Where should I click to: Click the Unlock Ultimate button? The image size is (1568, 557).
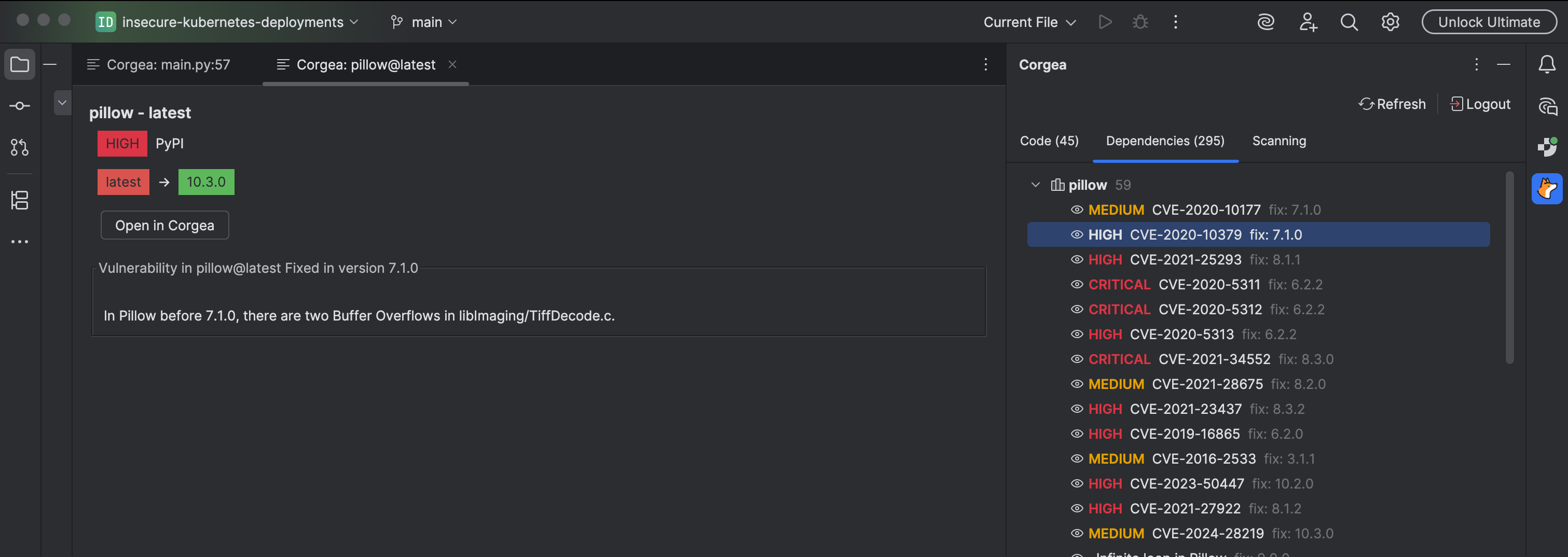[1489, 22]
